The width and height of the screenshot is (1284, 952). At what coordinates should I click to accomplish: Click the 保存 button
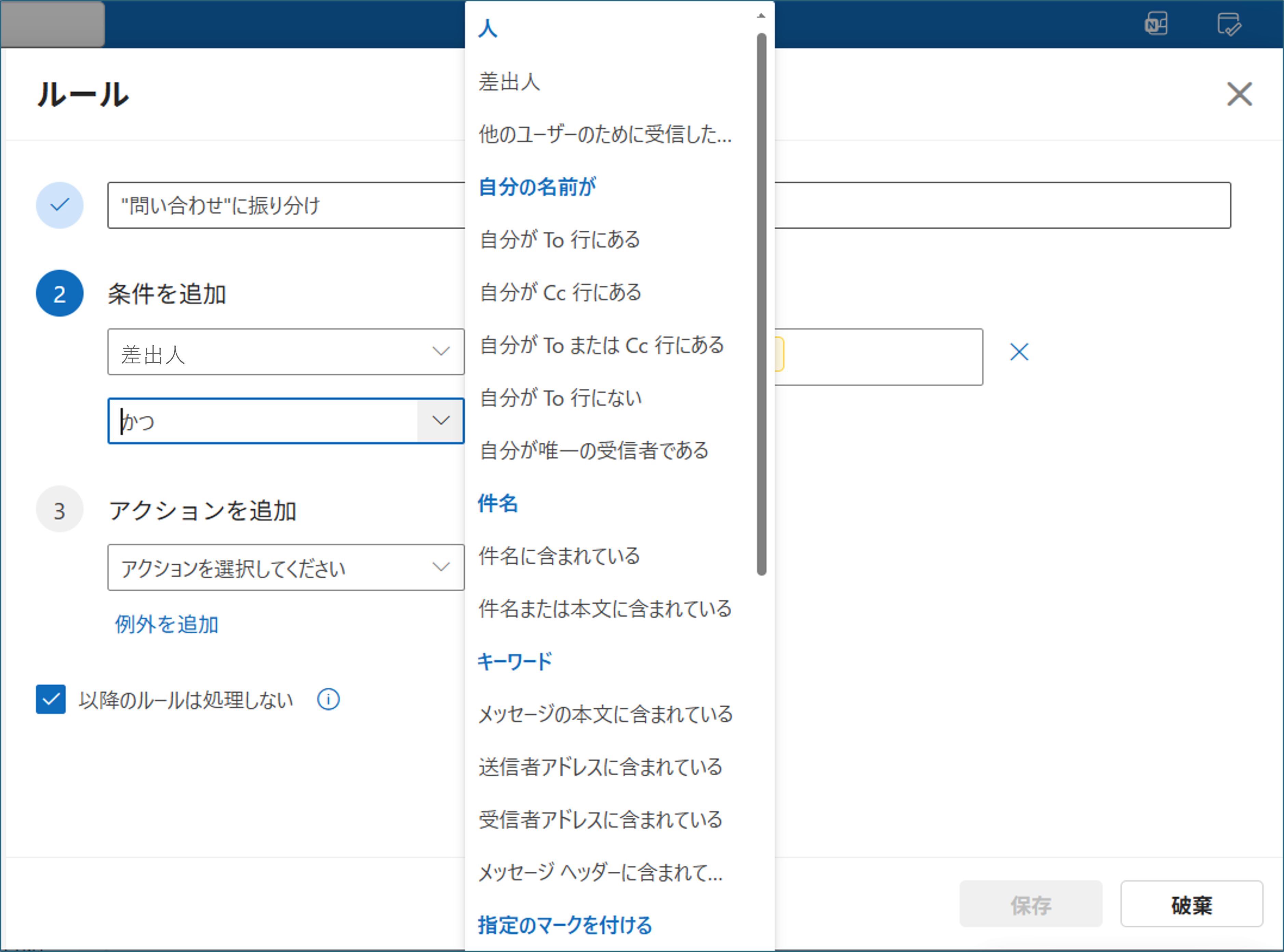(1030, 903)
